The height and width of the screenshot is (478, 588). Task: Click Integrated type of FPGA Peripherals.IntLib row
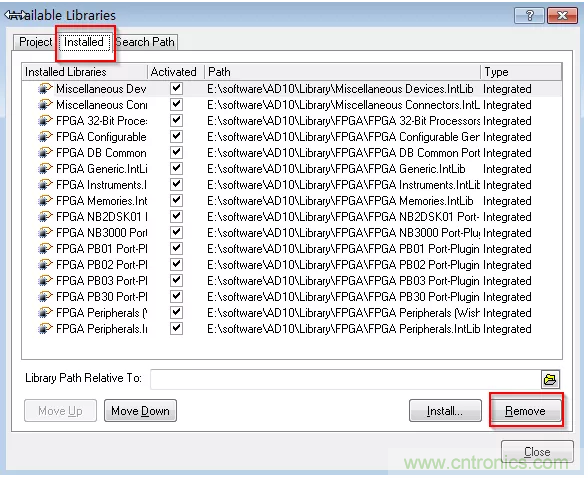point(507,329)
